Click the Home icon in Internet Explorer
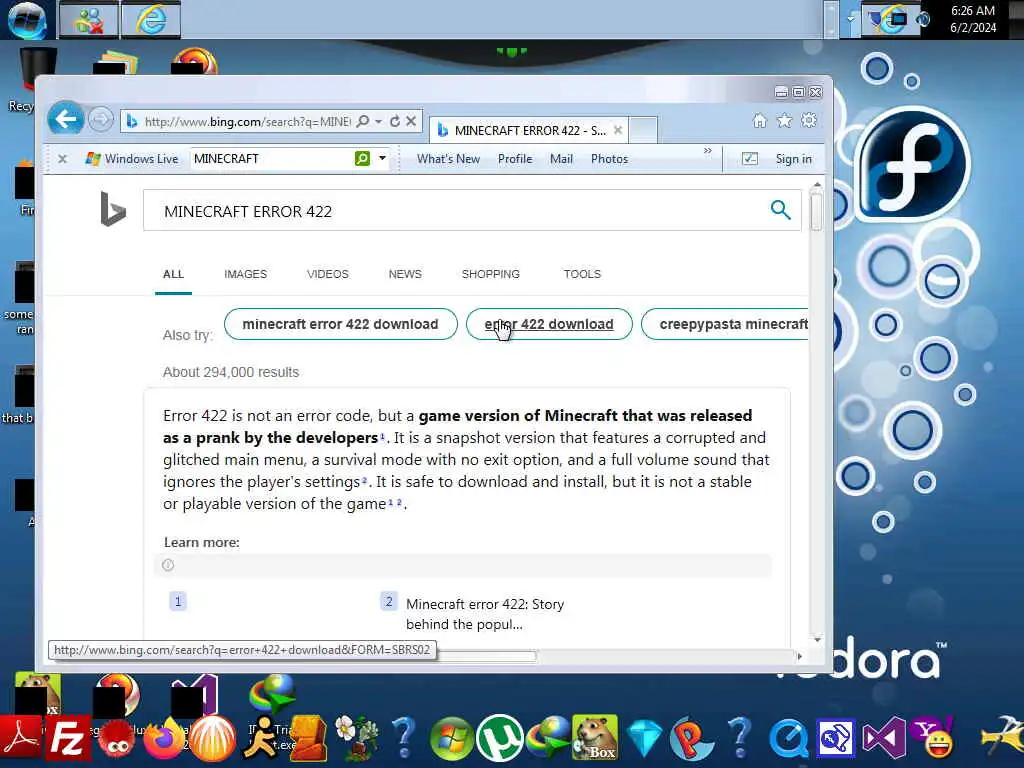The width and height of the screenshot is (1024, 768). coord(760,121)
